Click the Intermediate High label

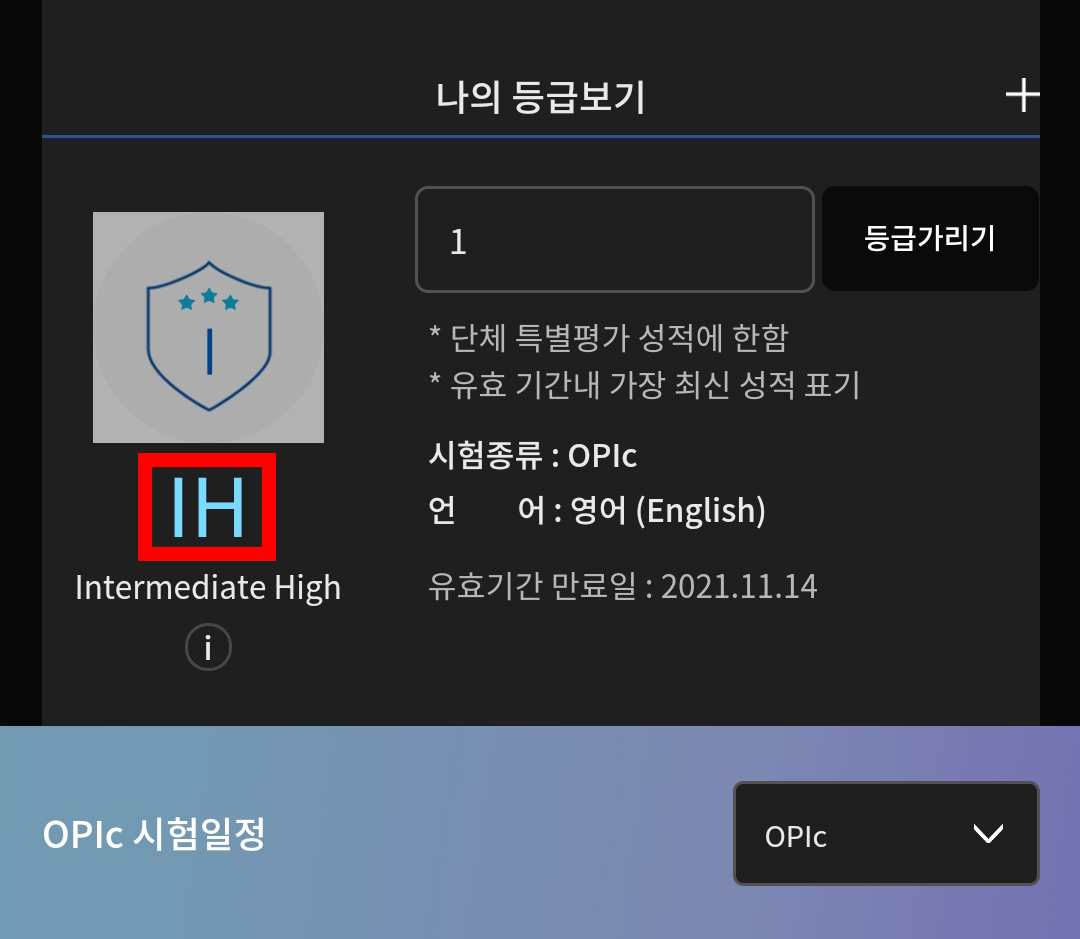207,587
